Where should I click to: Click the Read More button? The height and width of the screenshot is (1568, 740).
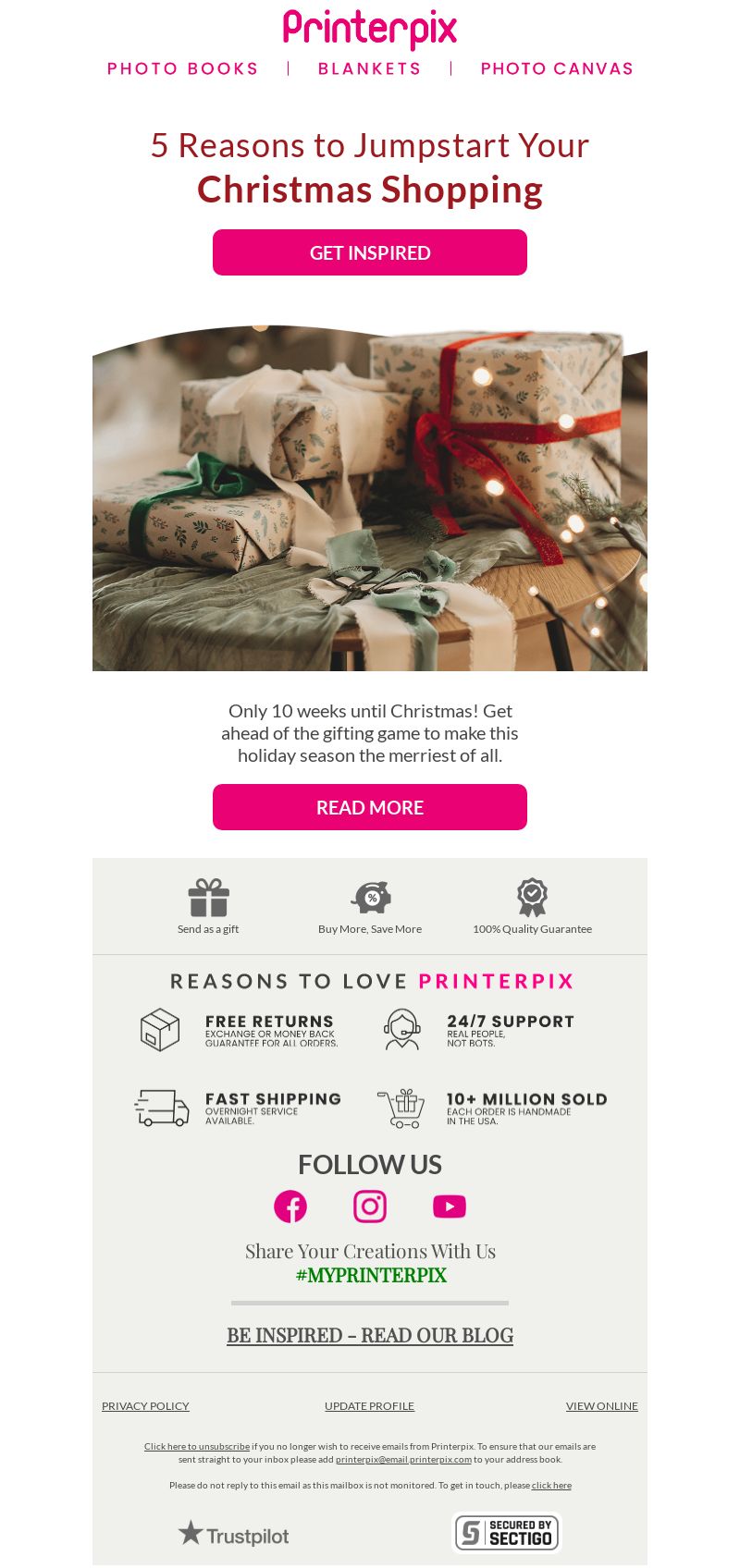(370, 807)
